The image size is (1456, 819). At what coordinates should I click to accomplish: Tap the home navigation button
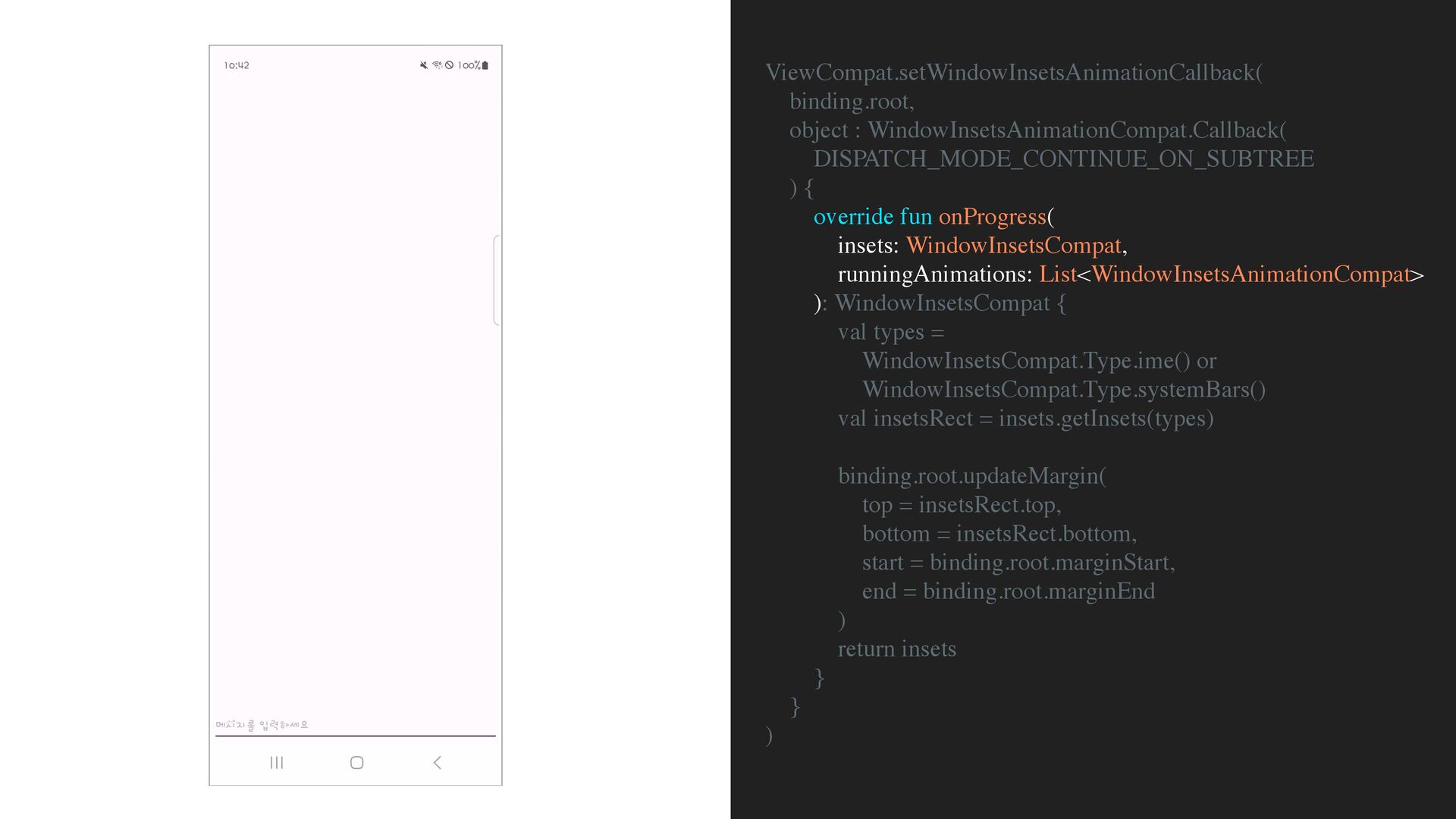click(357, 763)
